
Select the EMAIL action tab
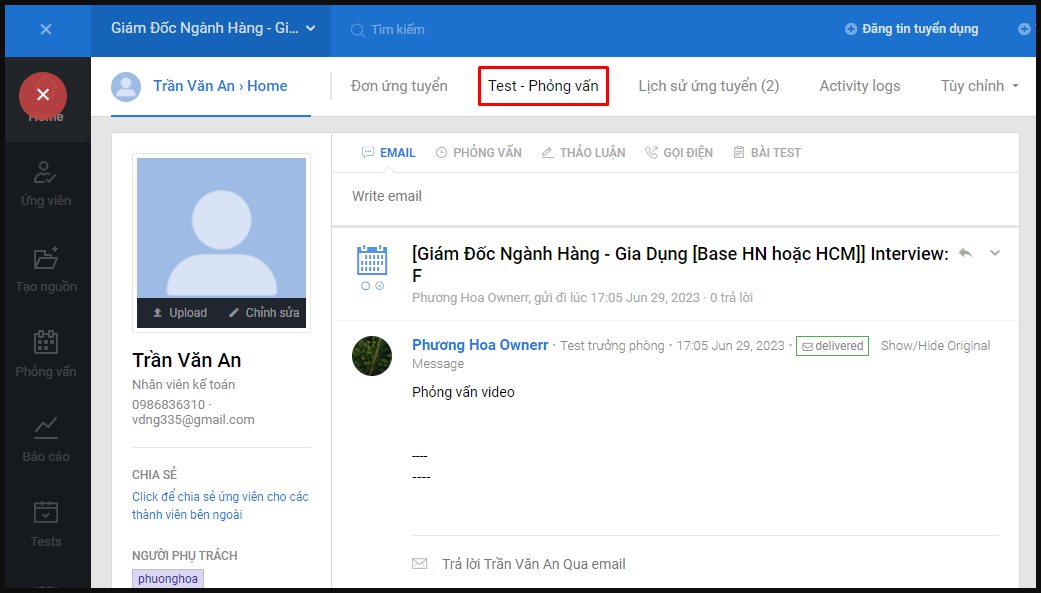pyautogui.click(x=388, y=153)
